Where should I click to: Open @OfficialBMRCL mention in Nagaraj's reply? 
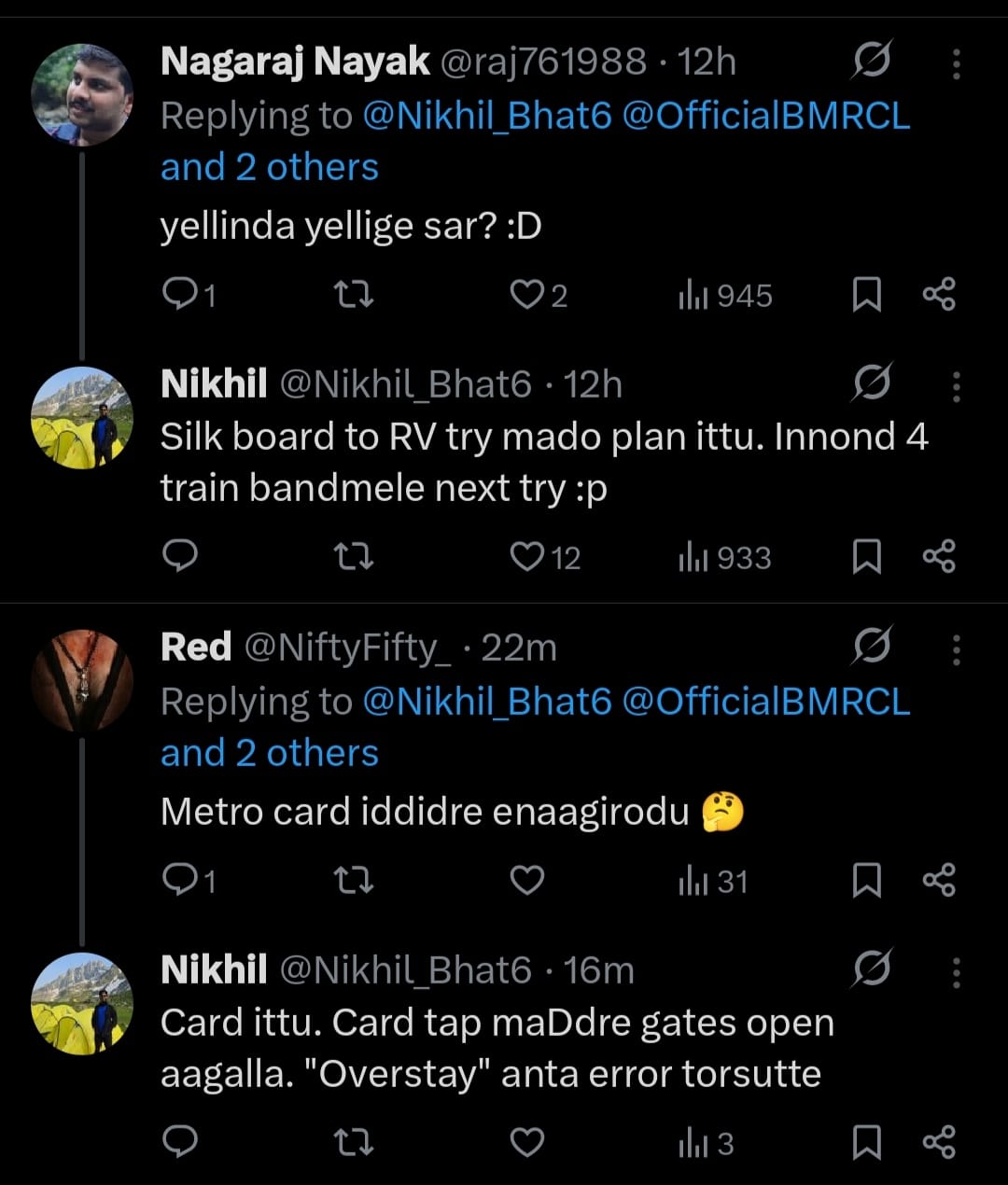coord(765,116)
